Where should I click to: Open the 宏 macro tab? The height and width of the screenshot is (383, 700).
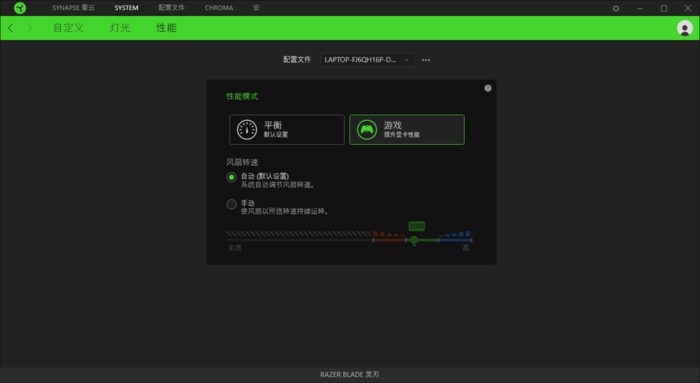tap(256, 8)
